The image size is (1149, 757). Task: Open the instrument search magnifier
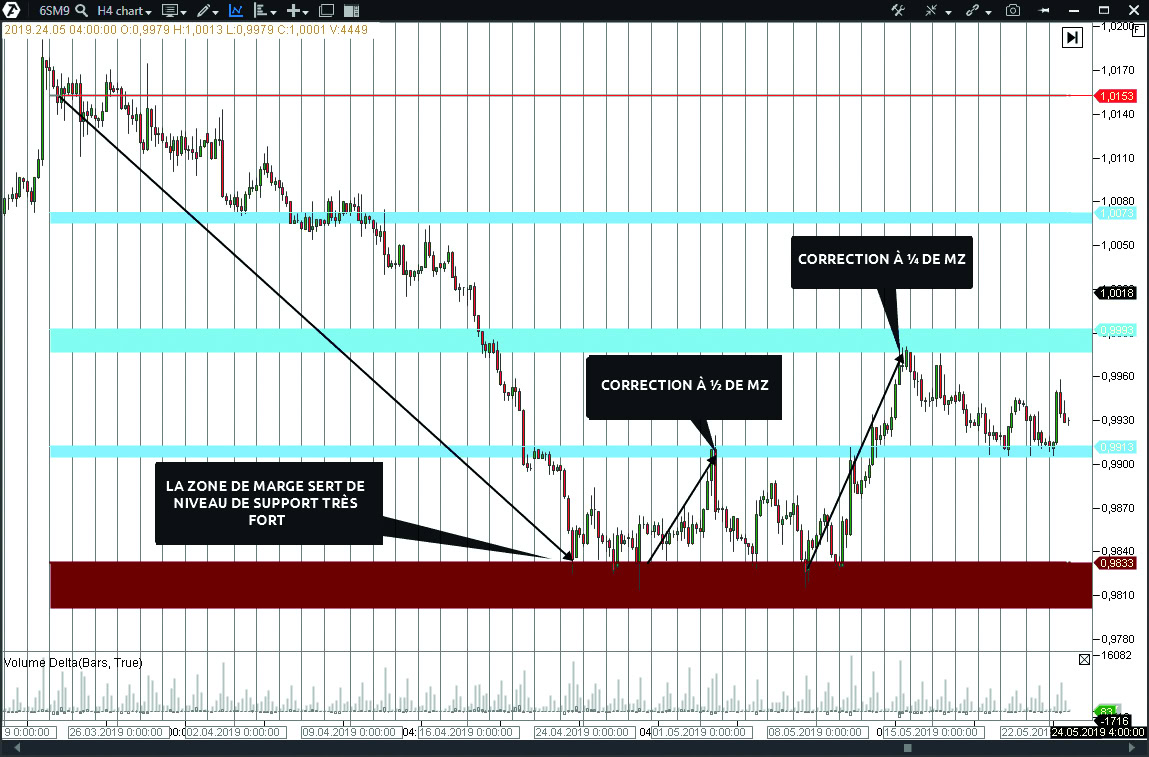pyautogui.click(x=82, y=11)
